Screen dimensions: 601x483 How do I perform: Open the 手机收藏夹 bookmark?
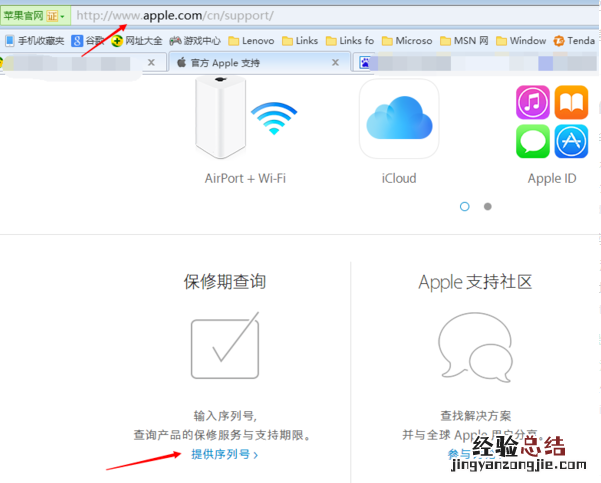(35, 41)
